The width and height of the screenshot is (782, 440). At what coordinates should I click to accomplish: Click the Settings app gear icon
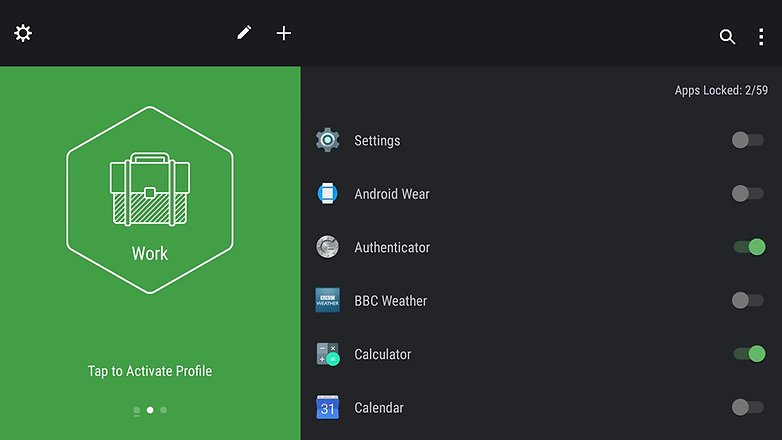pos(328,140)
